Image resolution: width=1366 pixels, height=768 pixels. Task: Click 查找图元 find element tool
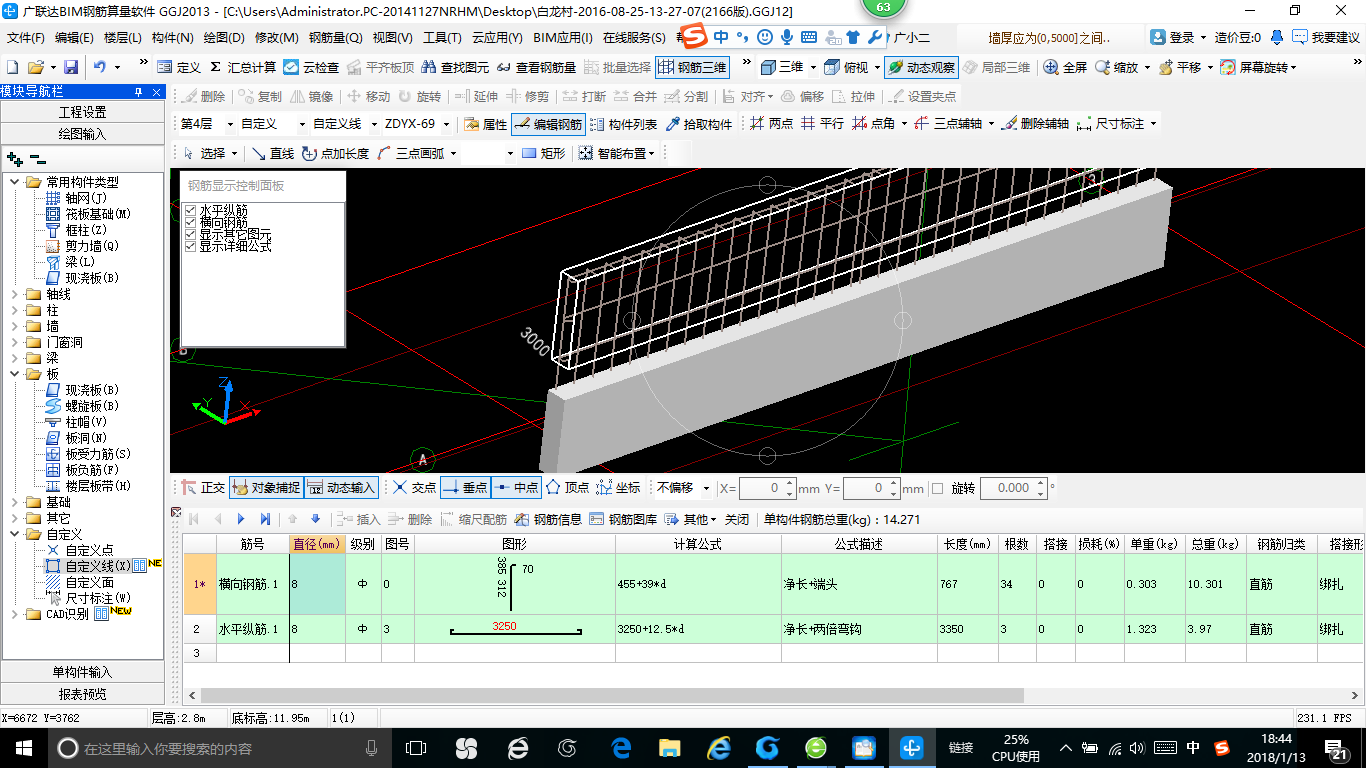pos(455,67)
